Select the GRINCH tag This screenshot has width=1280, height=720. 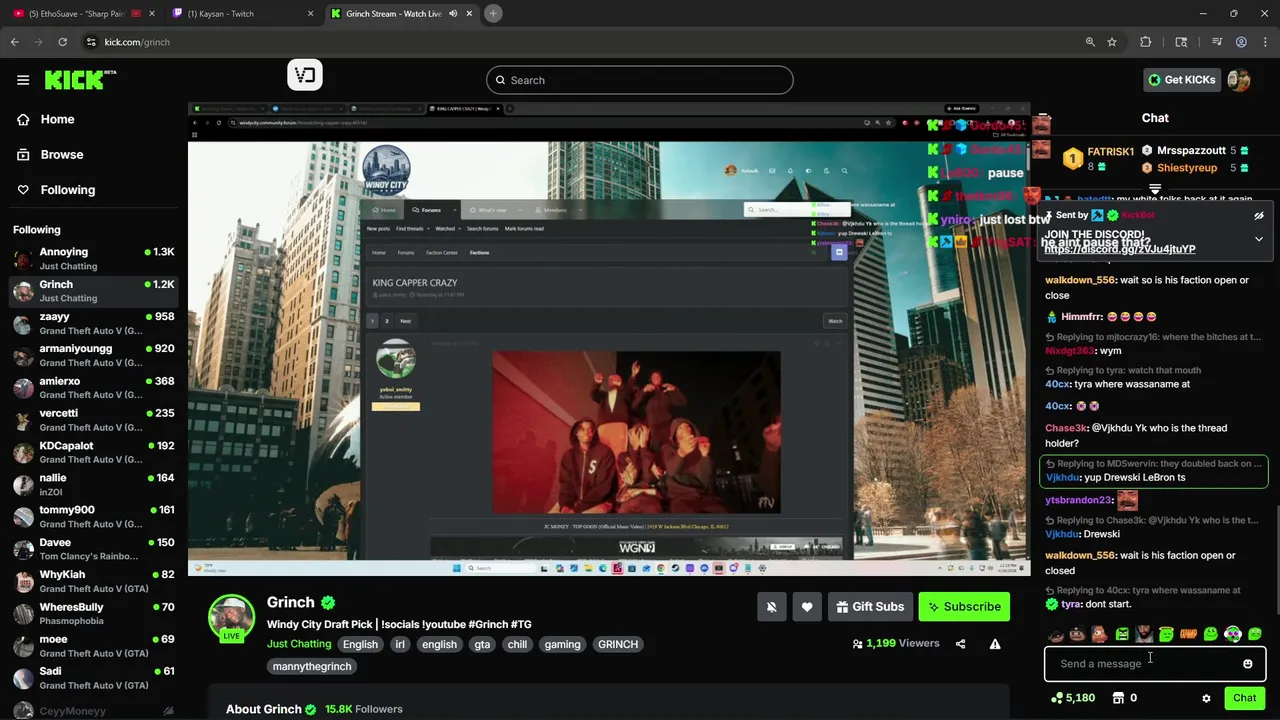click(x=618, y=644)
